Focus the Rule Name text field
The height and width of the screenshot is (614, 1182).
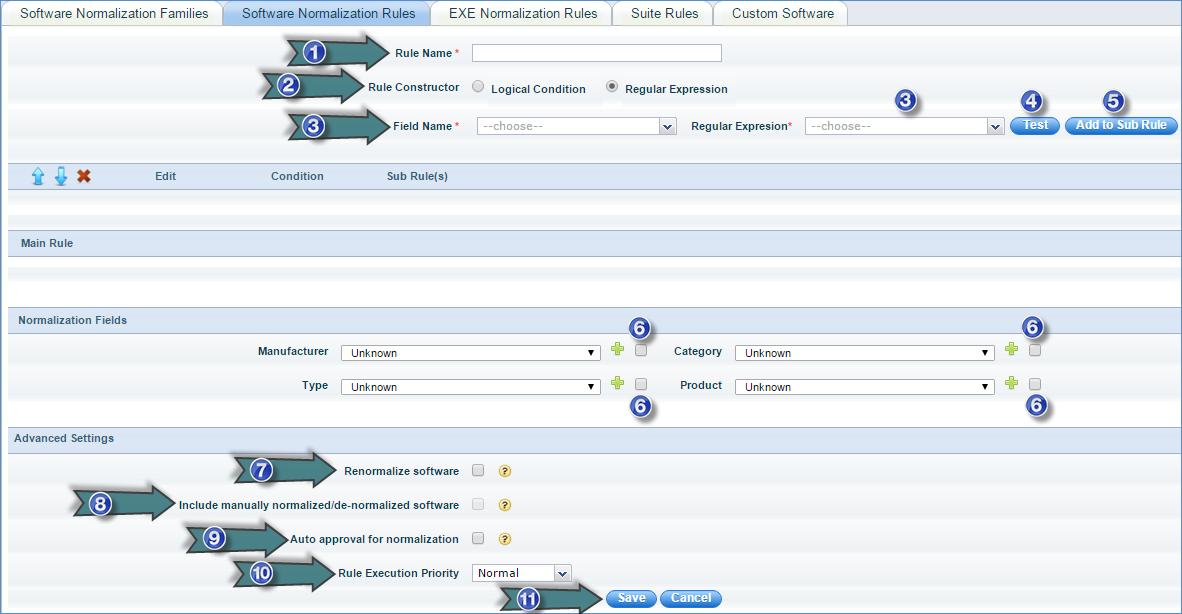click(x=596, y=53)
